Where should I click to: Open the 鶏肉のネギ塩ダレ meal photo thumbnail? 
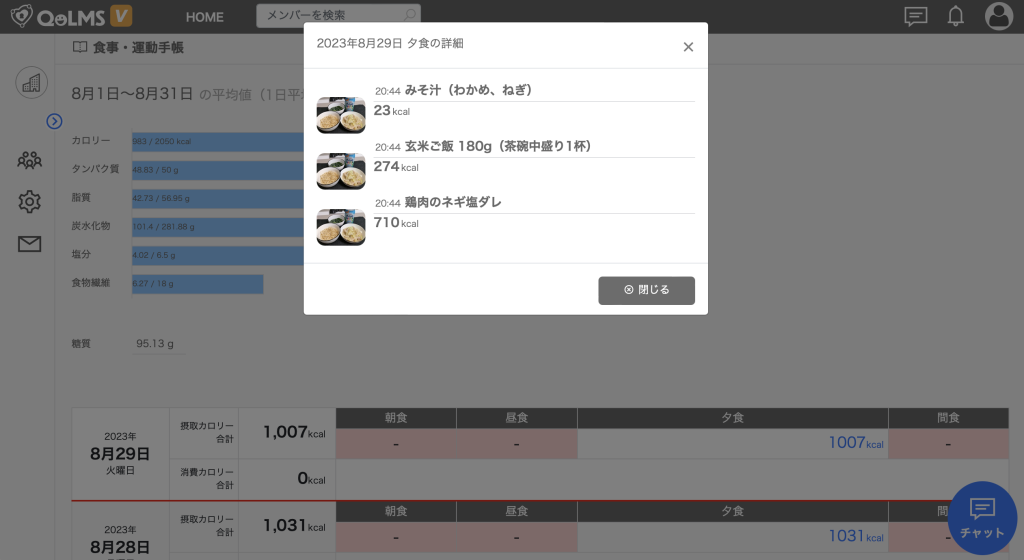click(x=341, y=227)
